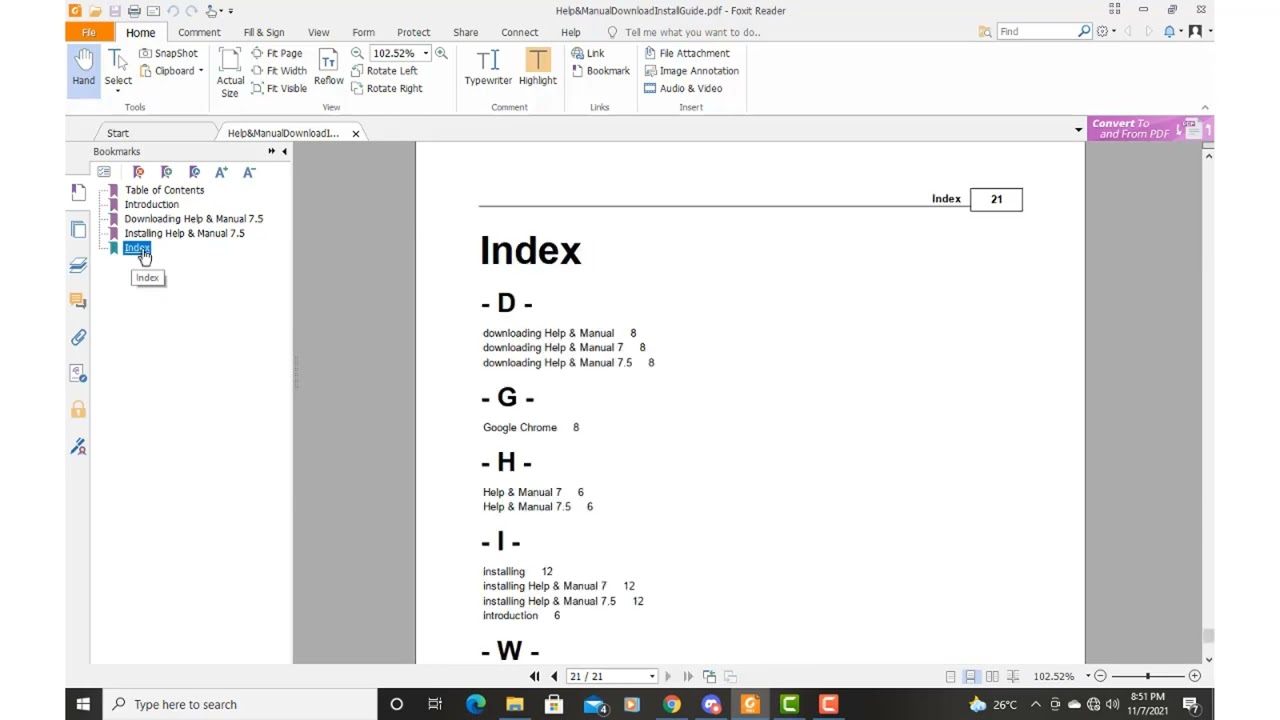The image size is (1280, 720).
Task: Set the view to Actual Size
Action: click(x=230, y=72)
